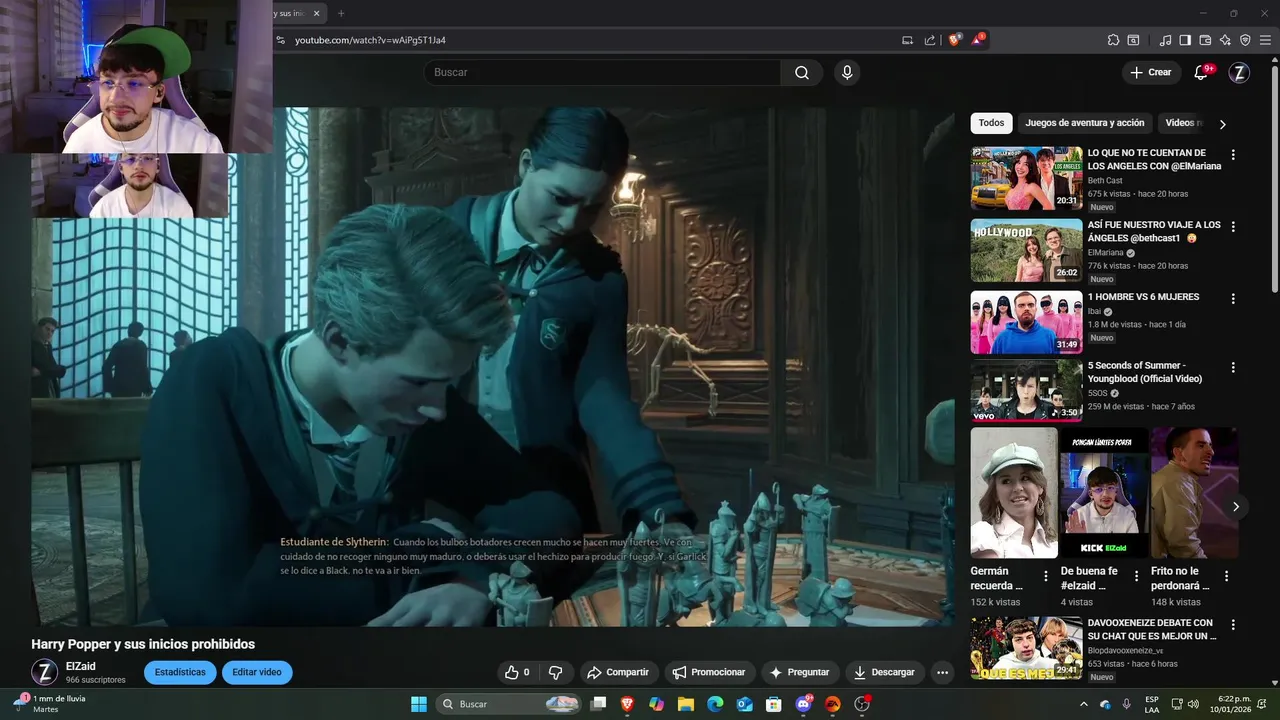This screenshot has width=1280, height=720.
Task: Open LO QUE NO TE CUENTAN thumbnail
Action: [x=1026, y=178]
